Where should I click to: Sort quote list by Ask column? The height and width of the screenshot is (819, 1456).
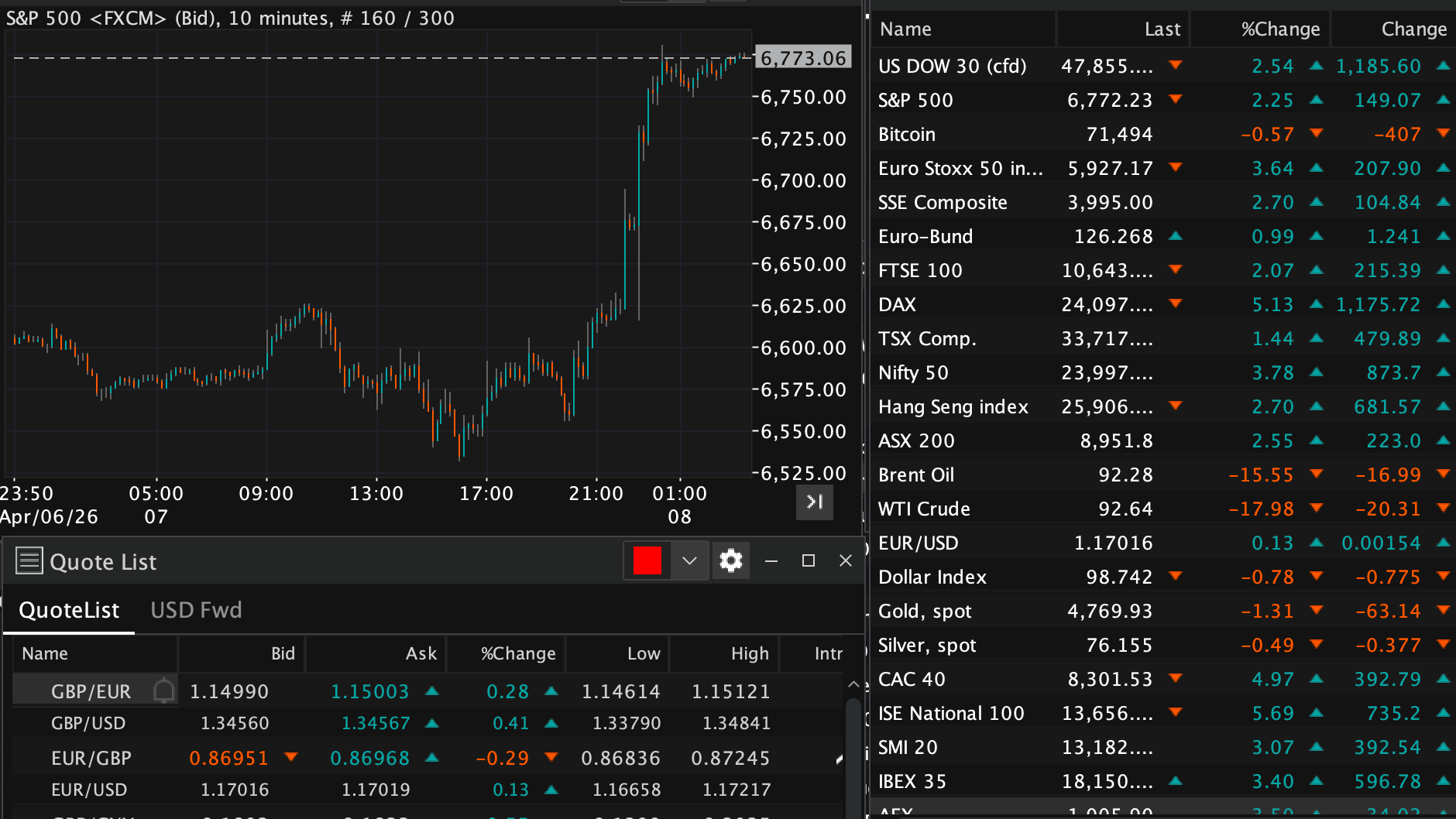tap(376, 653)
